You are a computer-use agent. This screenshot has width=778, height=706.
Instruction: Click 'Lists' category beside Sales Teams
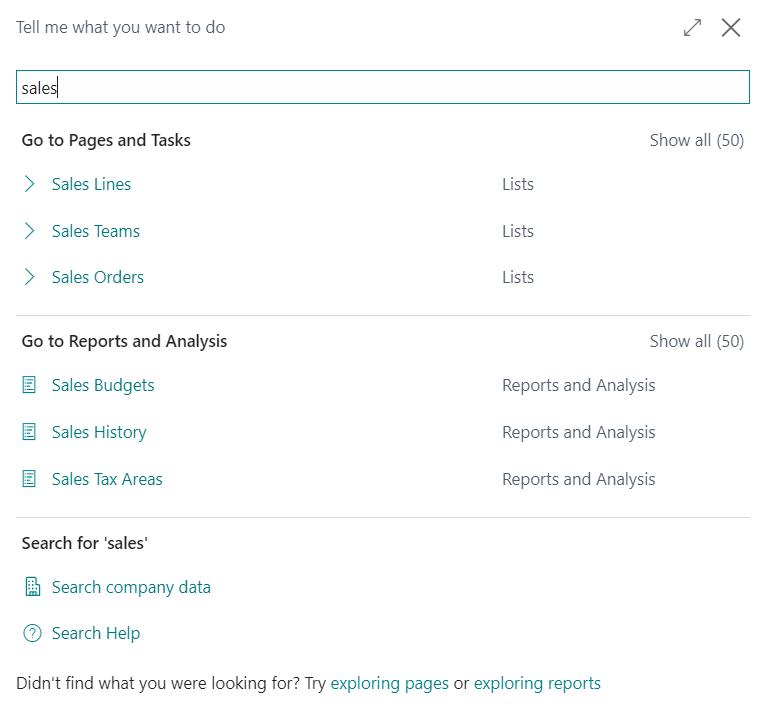tap(518, 231)
